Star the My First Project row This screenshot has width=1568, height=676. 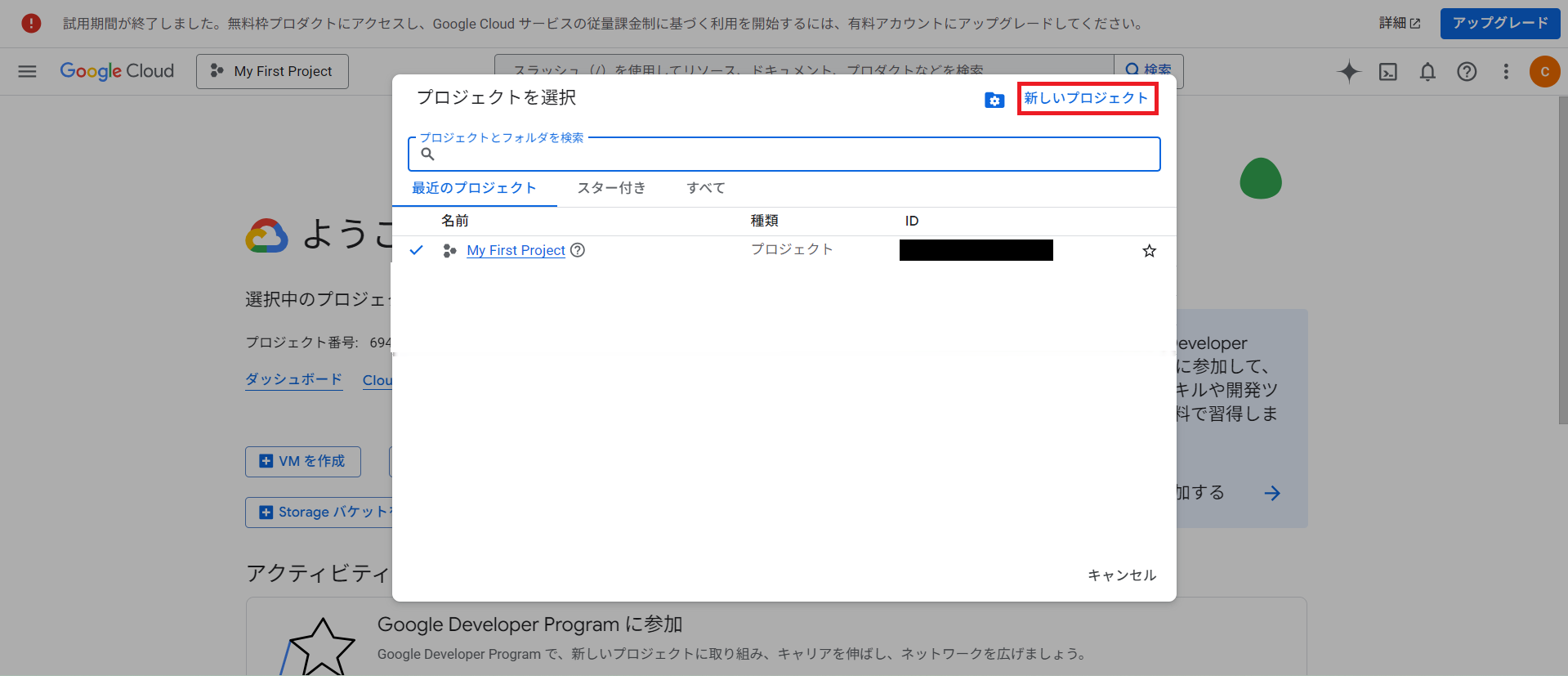[1149, 251]
